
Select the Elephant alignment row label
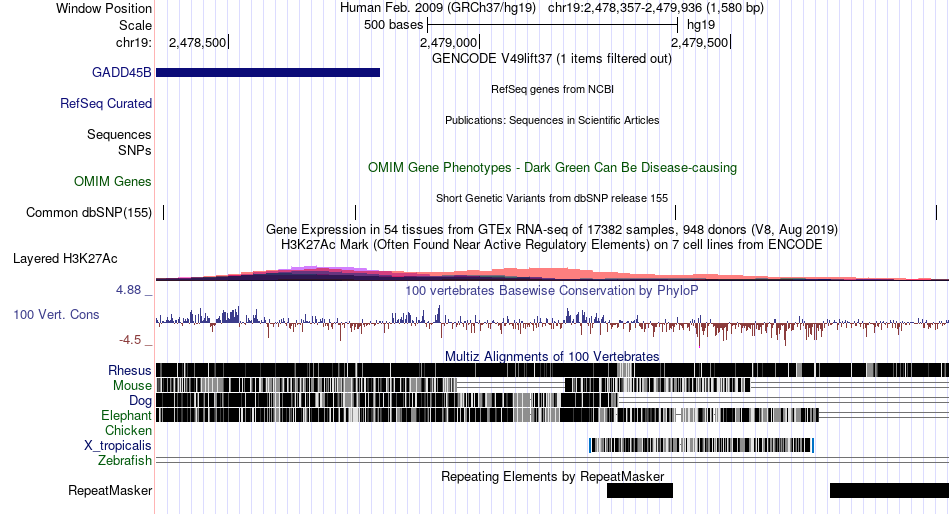(126, 416)
